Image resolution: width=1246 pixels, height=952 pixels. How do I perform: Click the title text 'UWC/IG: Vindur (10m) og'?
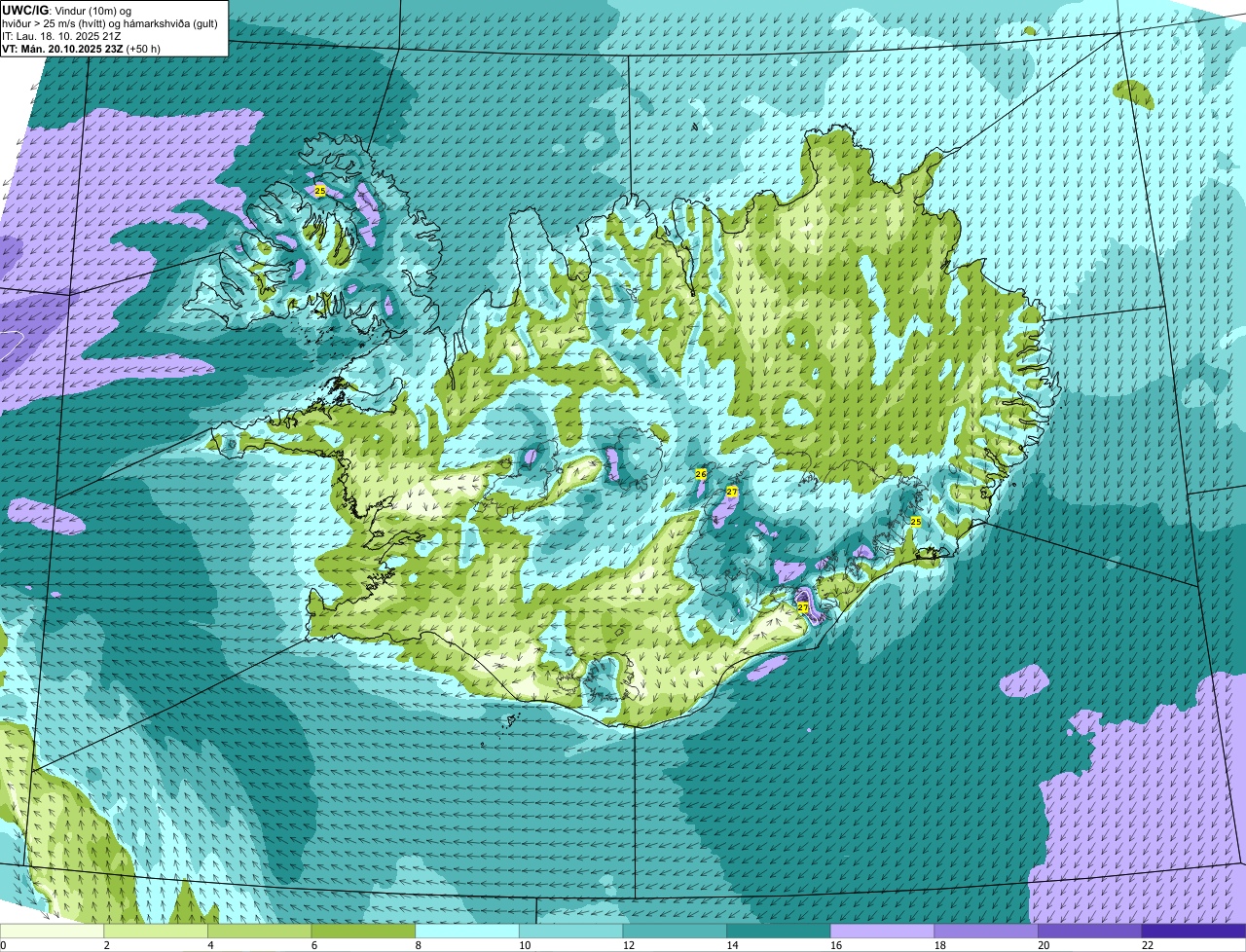66,10
